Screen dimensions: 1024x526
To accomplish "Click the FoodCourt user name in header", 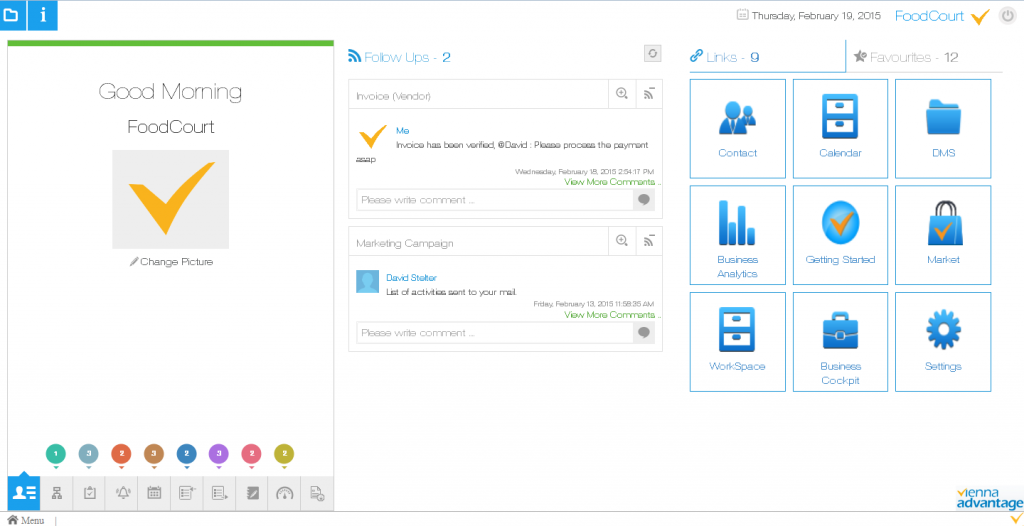I will [929, 16].
